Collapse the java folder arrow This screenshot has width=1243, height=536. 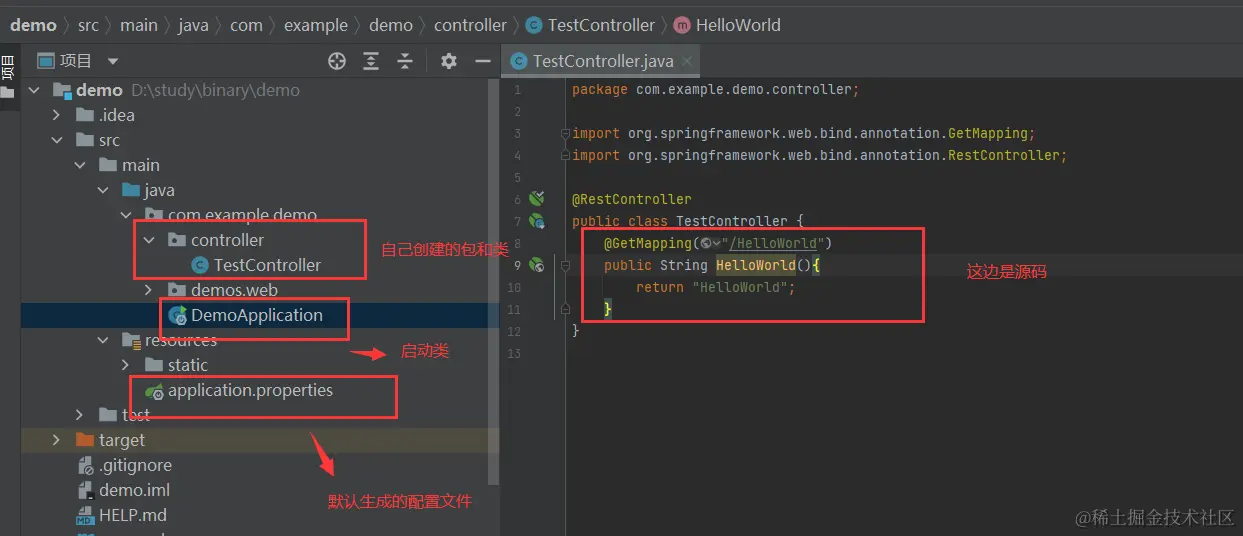point(104,190)
